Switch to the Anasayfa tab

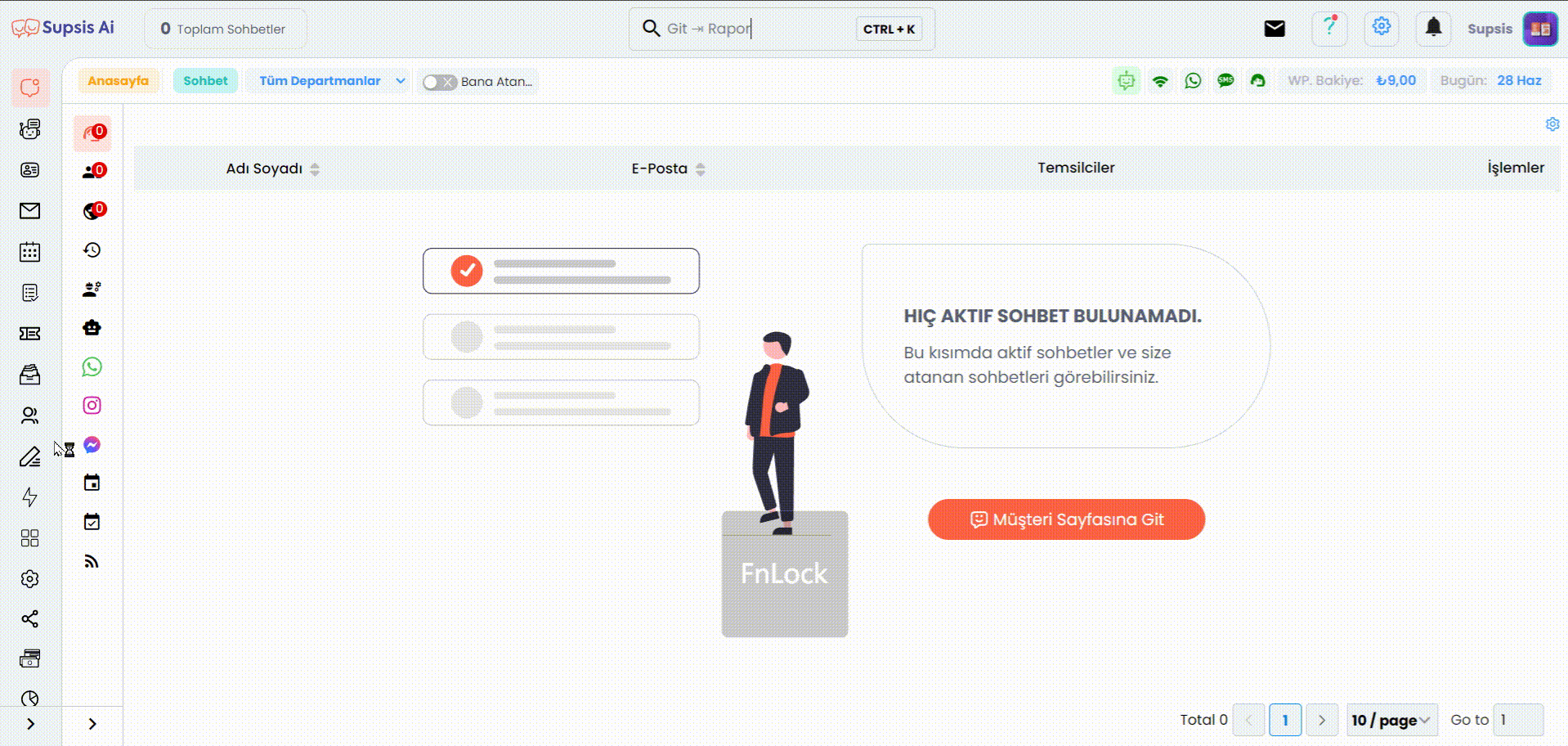click(119, 81)
